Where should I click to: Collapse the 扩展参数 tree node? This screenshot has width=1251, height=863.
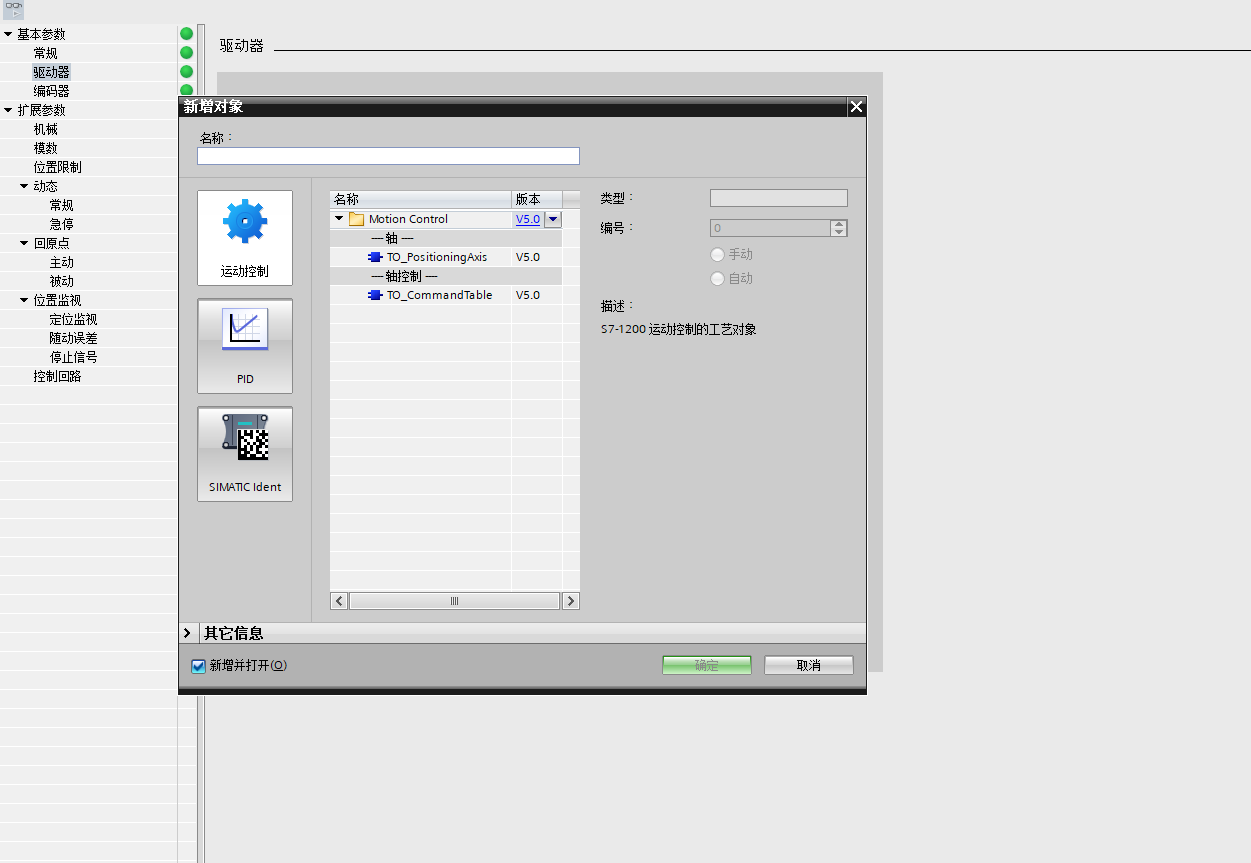click(8, 110)
